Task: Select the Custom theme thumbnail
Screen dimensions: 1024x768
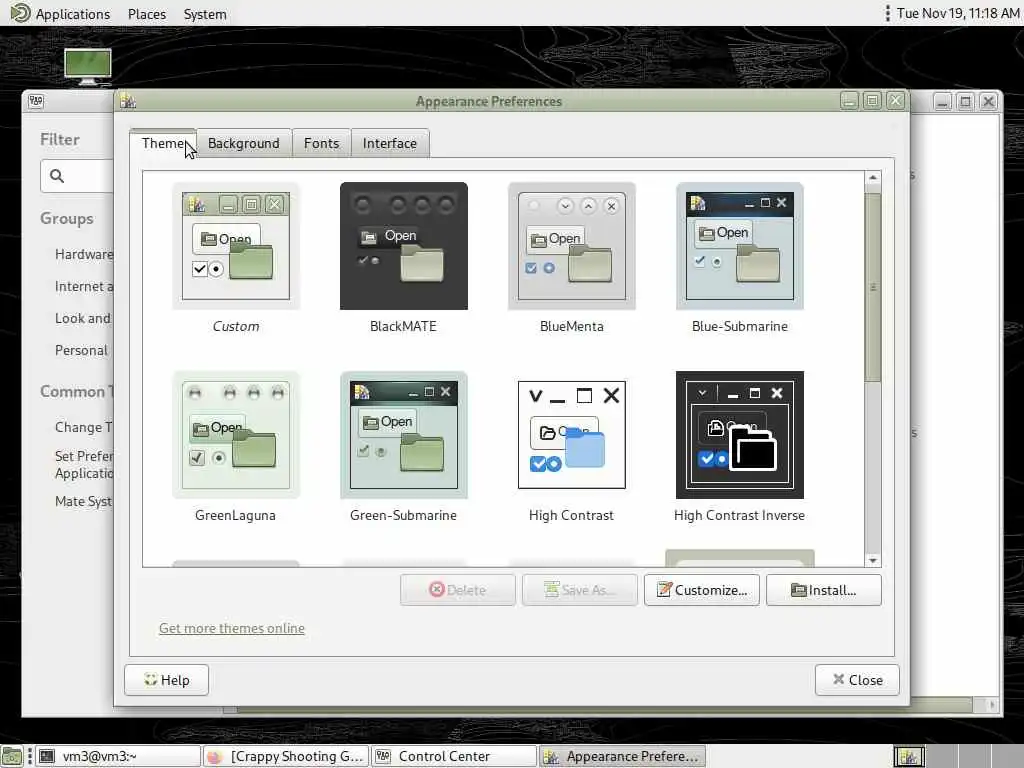Action: tap(236, 246)
